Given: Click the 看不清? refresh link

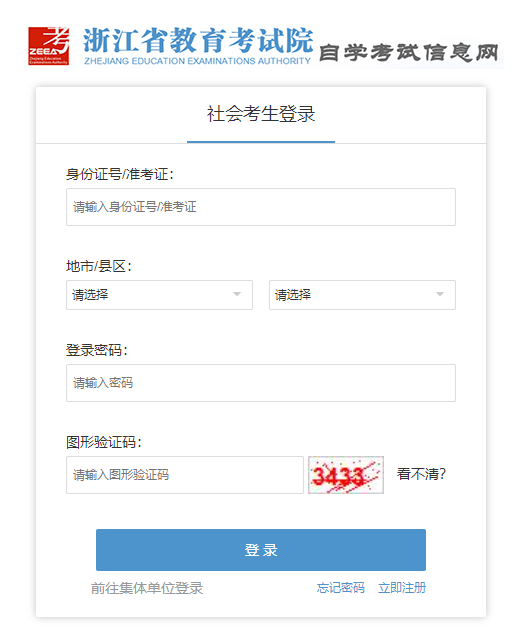Looking at the screenshot, I should coord(421,474).
